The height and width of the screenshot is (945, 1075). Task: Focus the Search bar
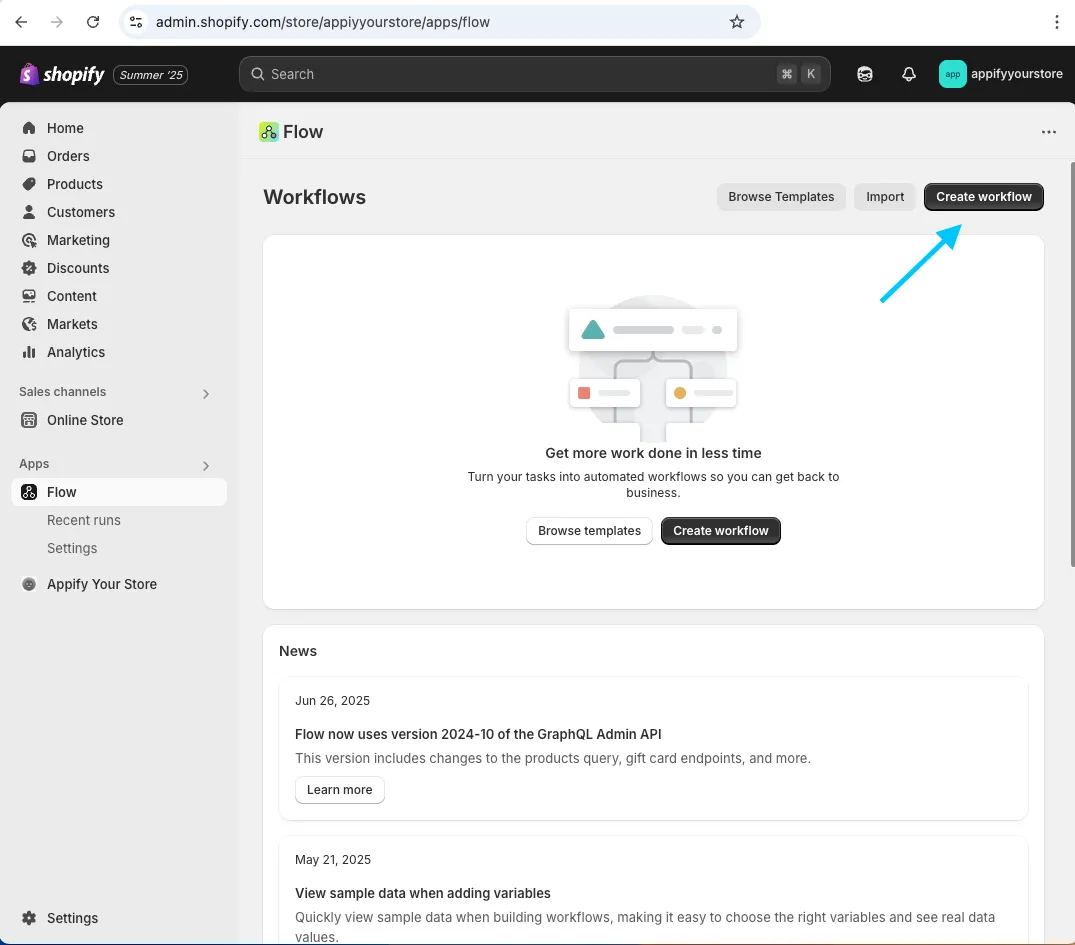(535, 74)
